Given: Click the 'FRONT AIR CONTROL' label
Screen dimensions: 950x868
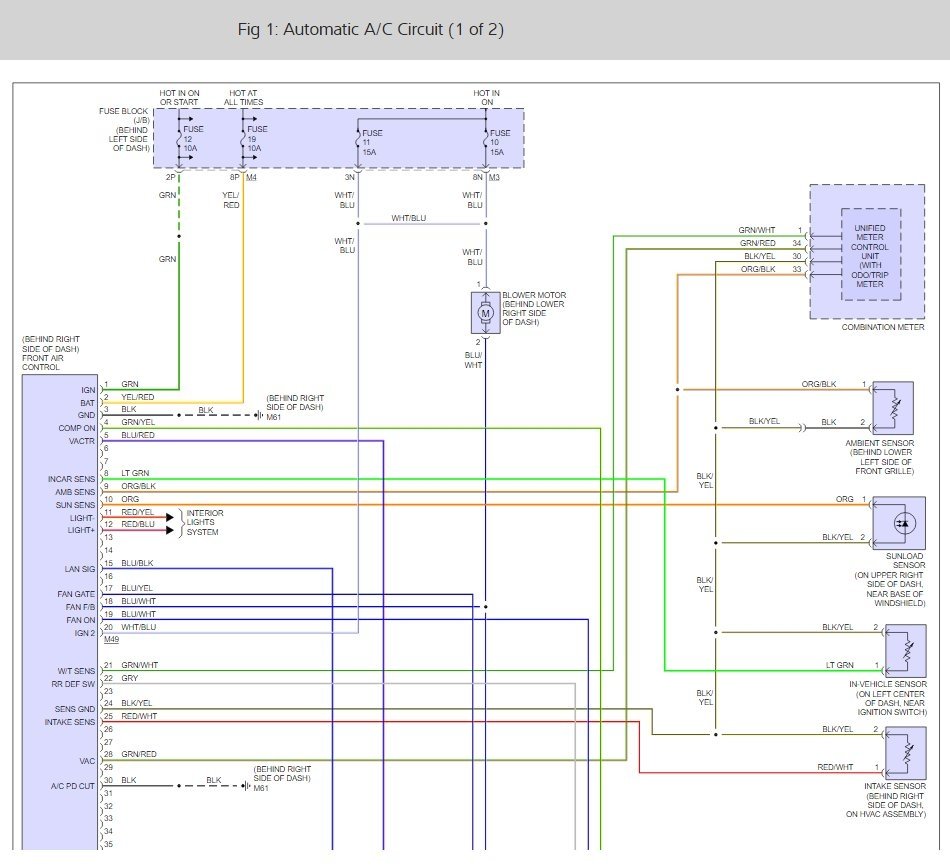Looking at the screenshot, I should click(42, 362).
